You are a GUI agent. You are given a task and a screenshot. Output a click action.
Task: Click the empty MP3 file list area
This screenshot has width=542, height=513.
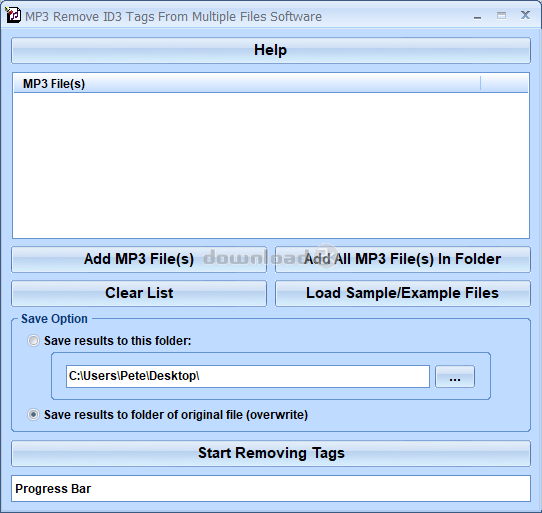point(271,165)
